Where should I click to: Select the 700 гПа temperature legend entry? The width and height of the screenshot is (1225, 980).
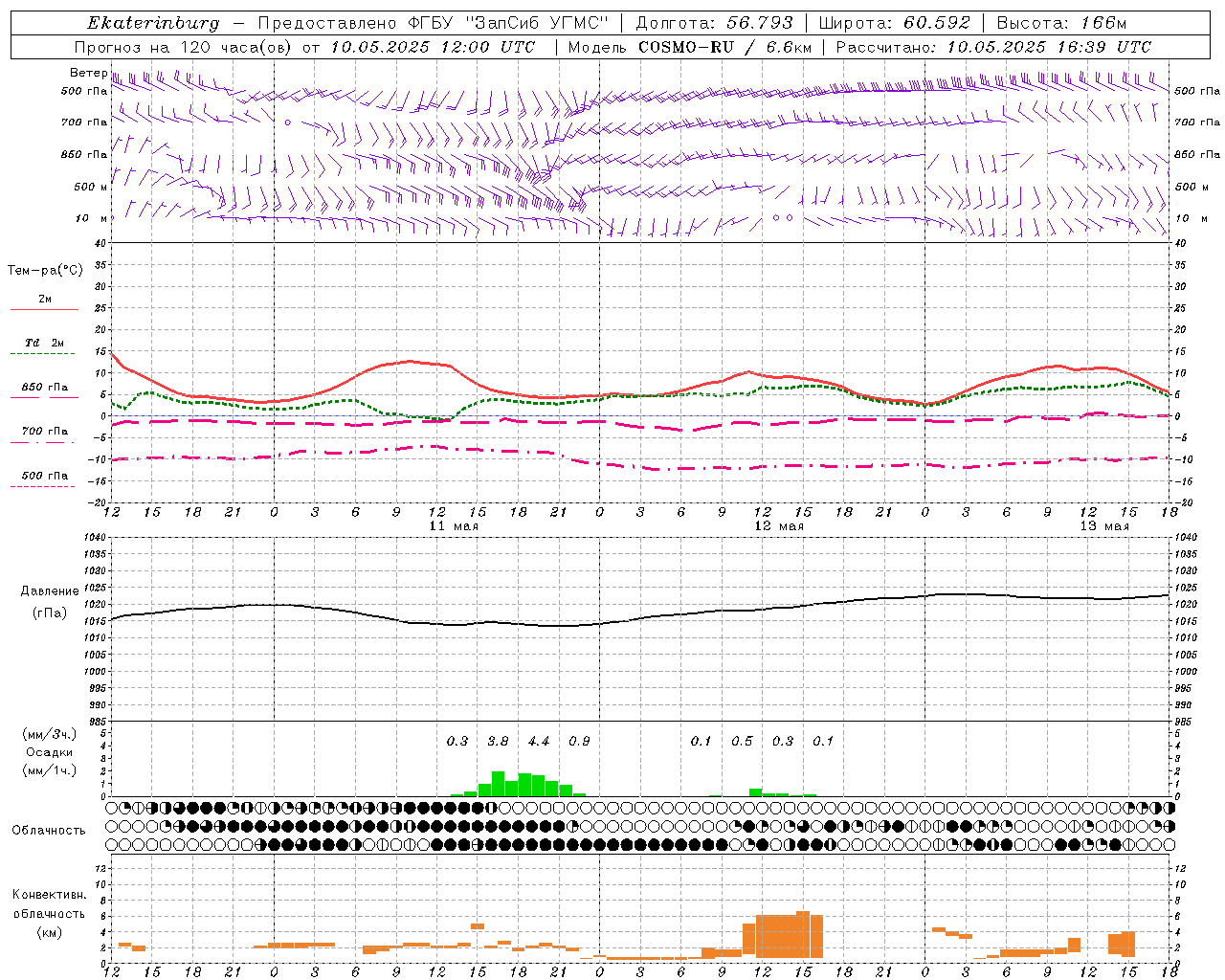[45, 432]
